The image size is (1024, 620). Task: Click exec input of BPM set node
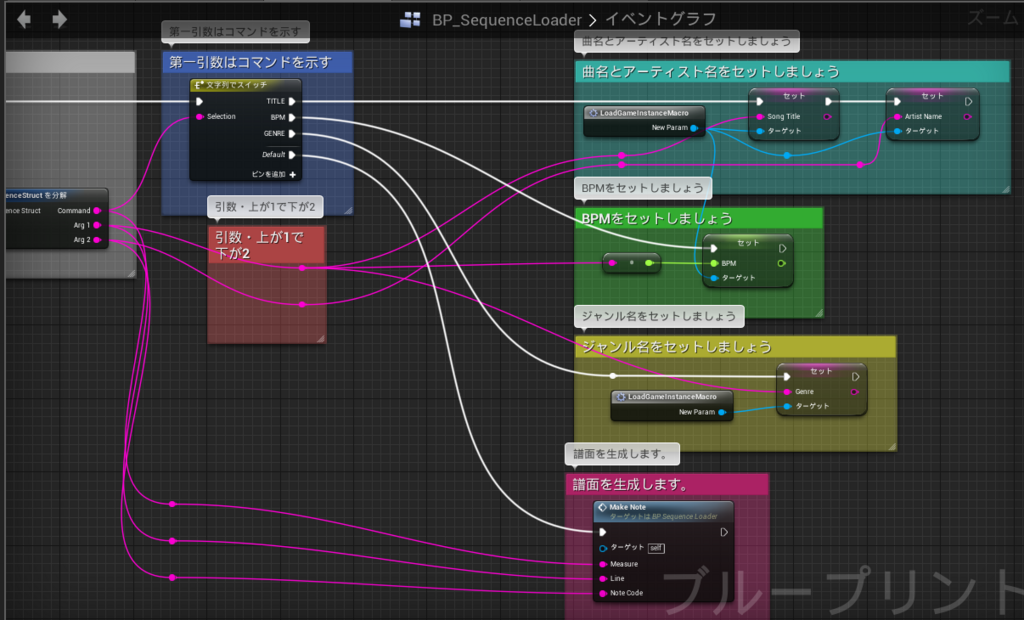714,248
